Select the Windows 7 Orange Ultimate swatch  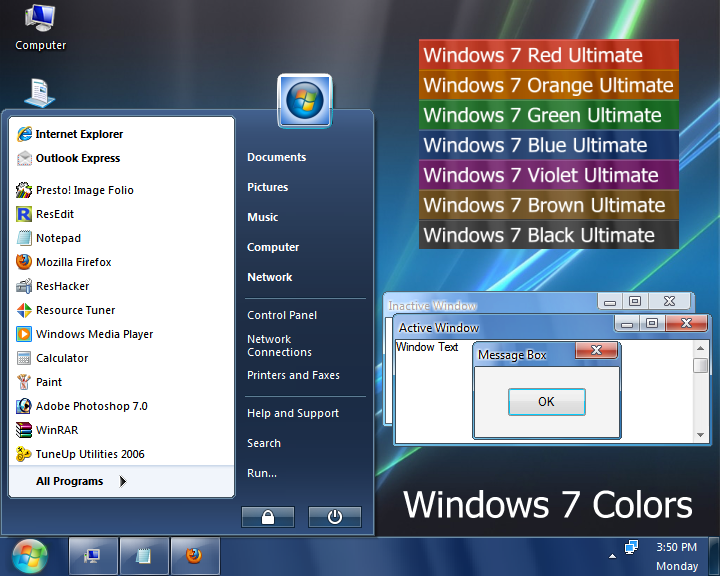tap(549, 85)
